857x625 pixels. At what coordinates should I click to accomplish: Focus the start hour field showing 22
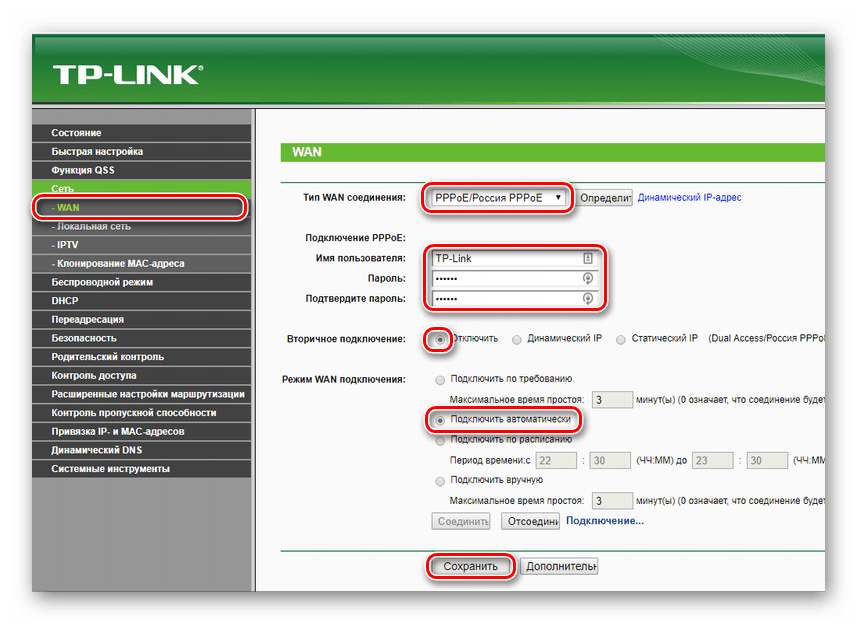[x=556, y=461]
